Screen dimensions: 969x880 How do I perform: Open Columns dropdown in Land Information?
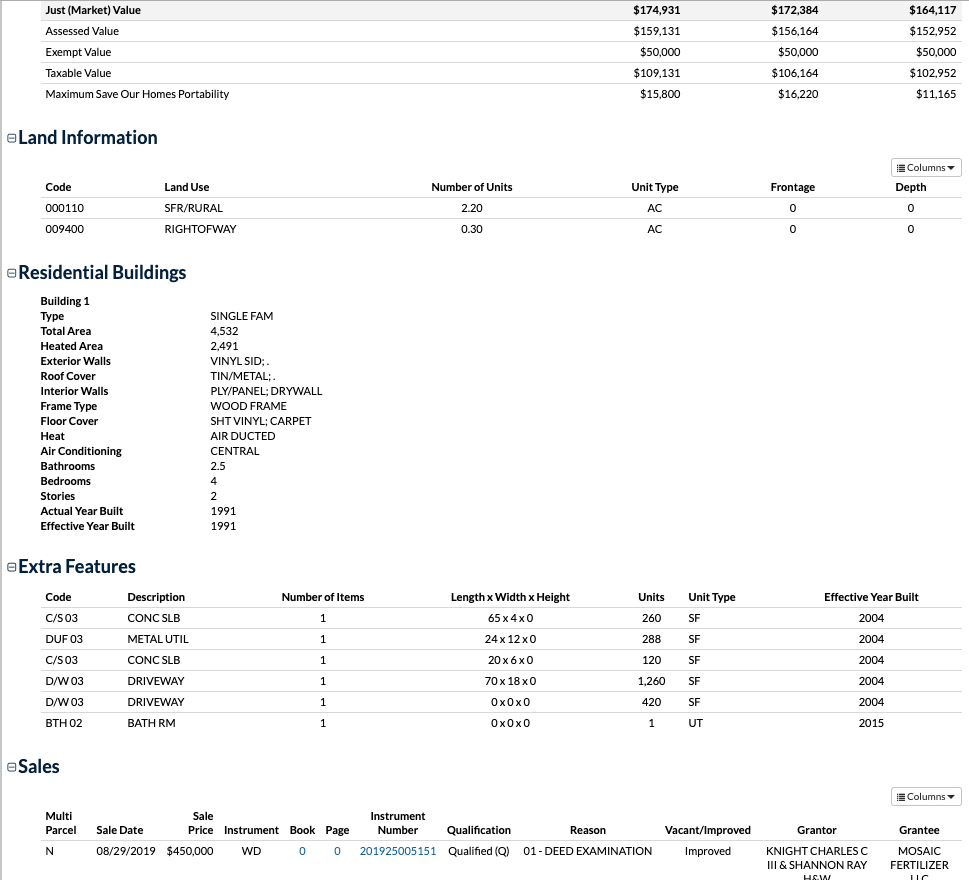pos(925,167)
